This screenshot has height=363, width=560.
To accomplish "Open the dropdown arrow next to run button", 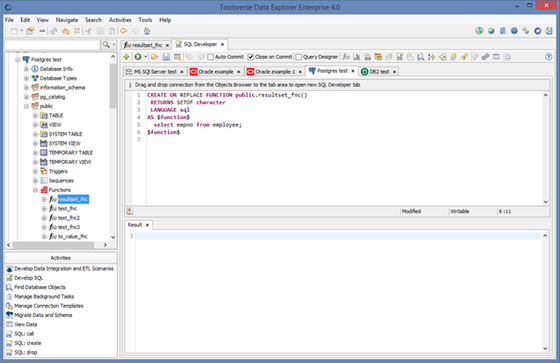I will point(146,57).
